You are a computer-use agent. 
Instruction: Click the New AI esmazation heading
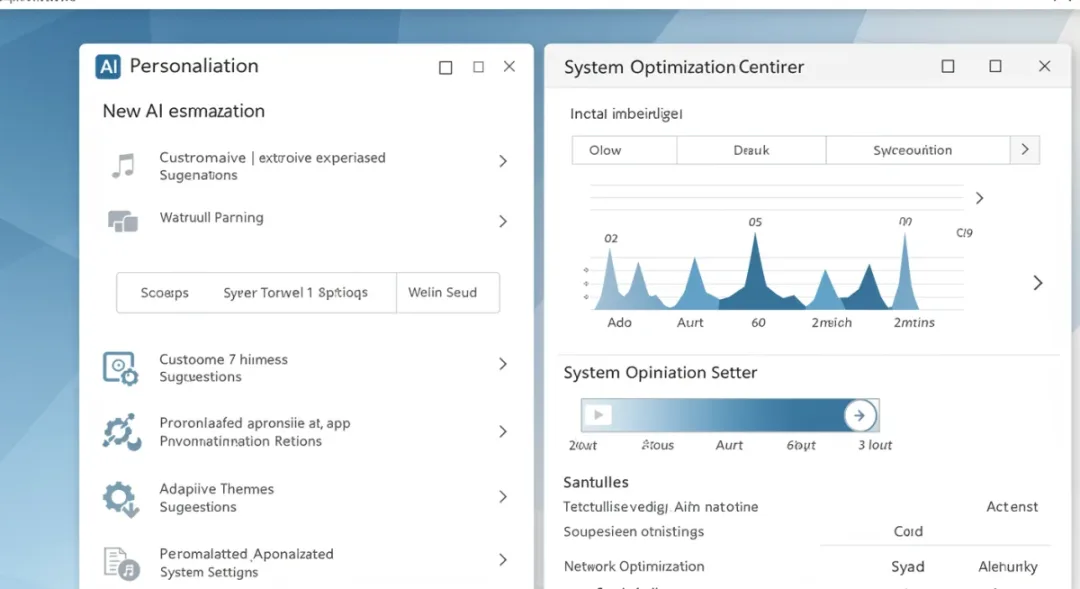pyautogui.click(x=183, y=111)
